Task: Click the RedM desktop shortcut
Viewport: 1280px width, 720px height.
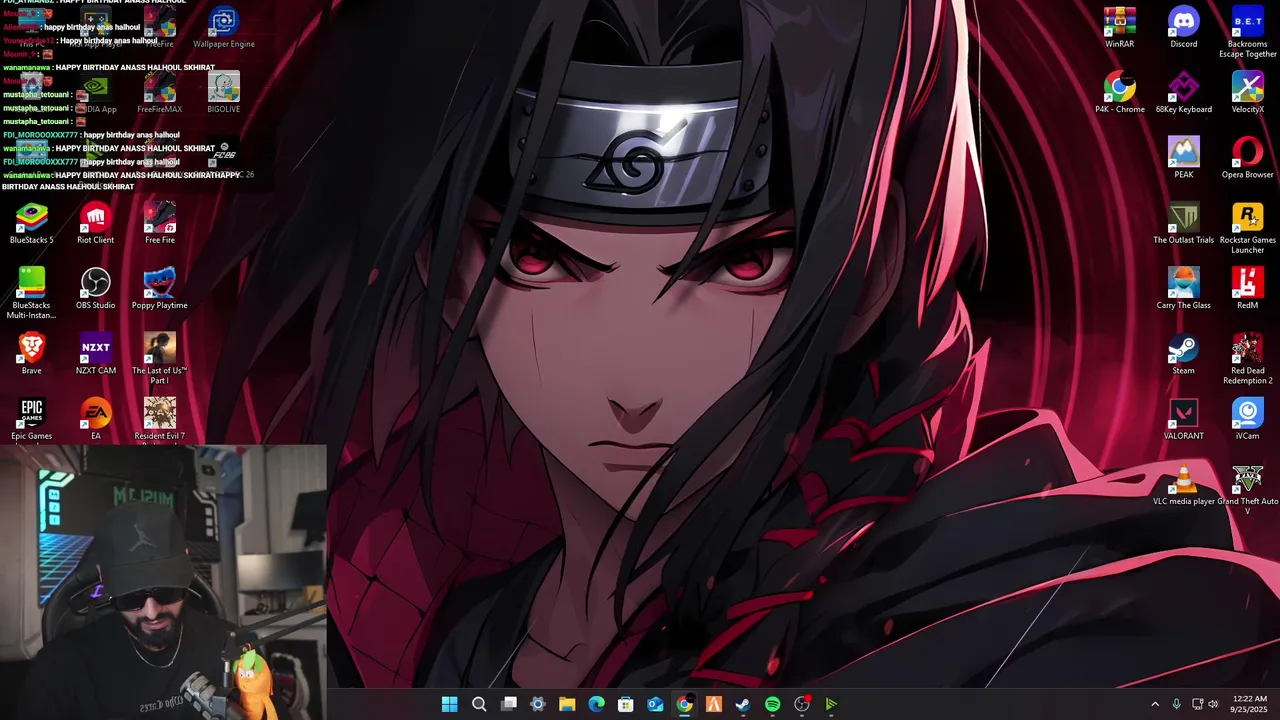Action: coord(1247,289)
